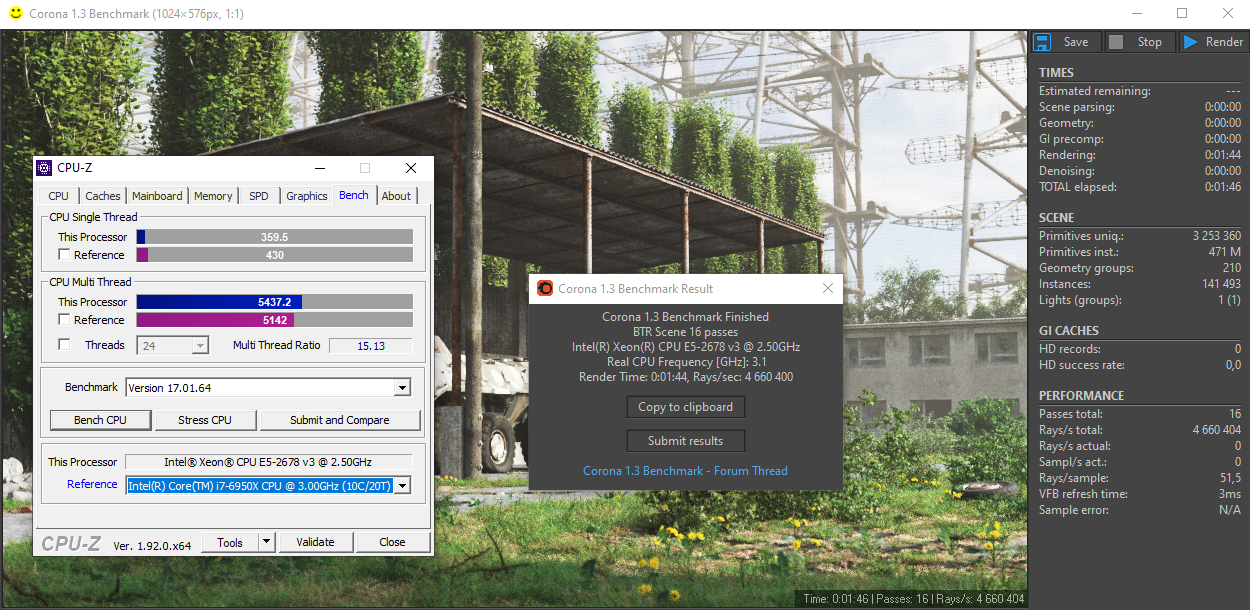Screen dimensions: 1250x610
Task: Minimize the CPU-Z window
Action: (319, 168)
